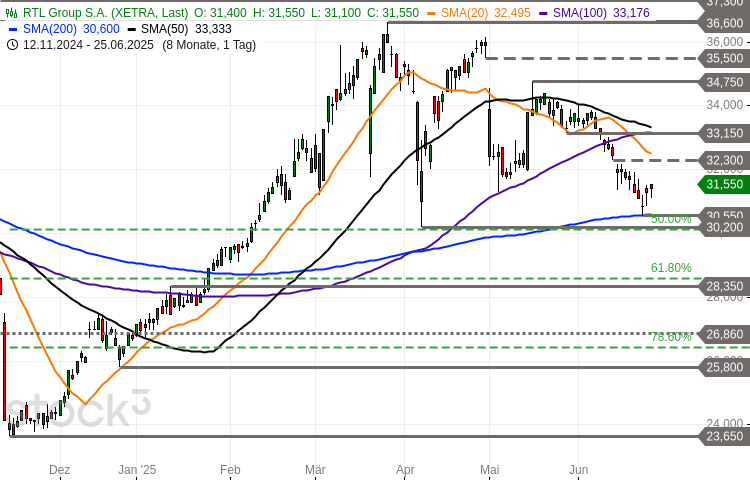Viewport: 750px width, 480px height.
Task: Click the close value 'C: 31,550'
Action: (x=393, y=13)
